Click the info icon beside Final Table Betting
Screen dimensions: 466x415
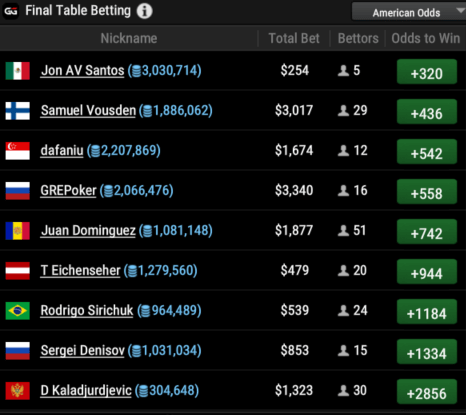tap(144, 11)
